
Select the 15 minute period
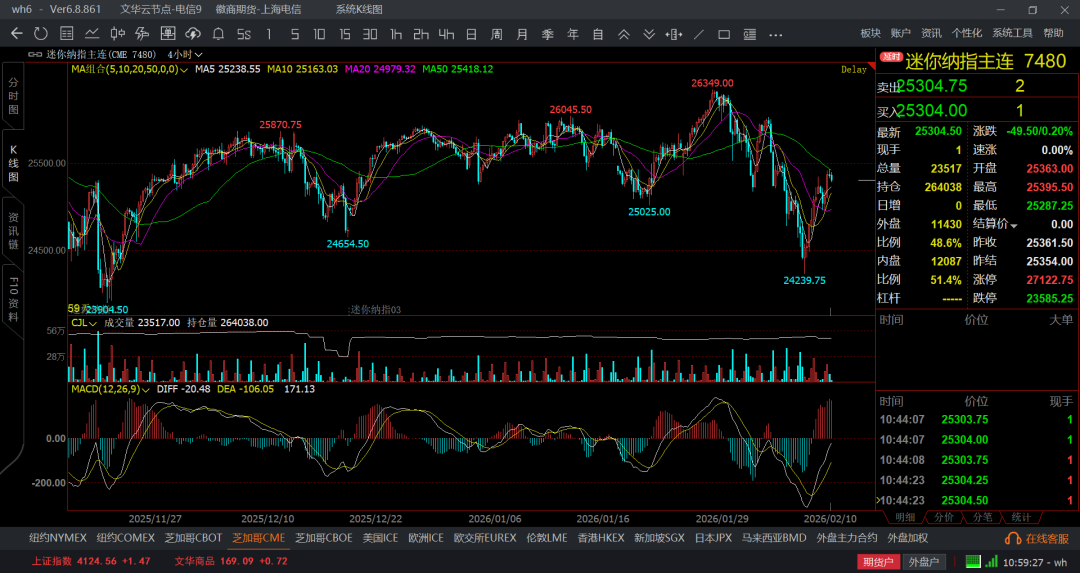(345, 34)
